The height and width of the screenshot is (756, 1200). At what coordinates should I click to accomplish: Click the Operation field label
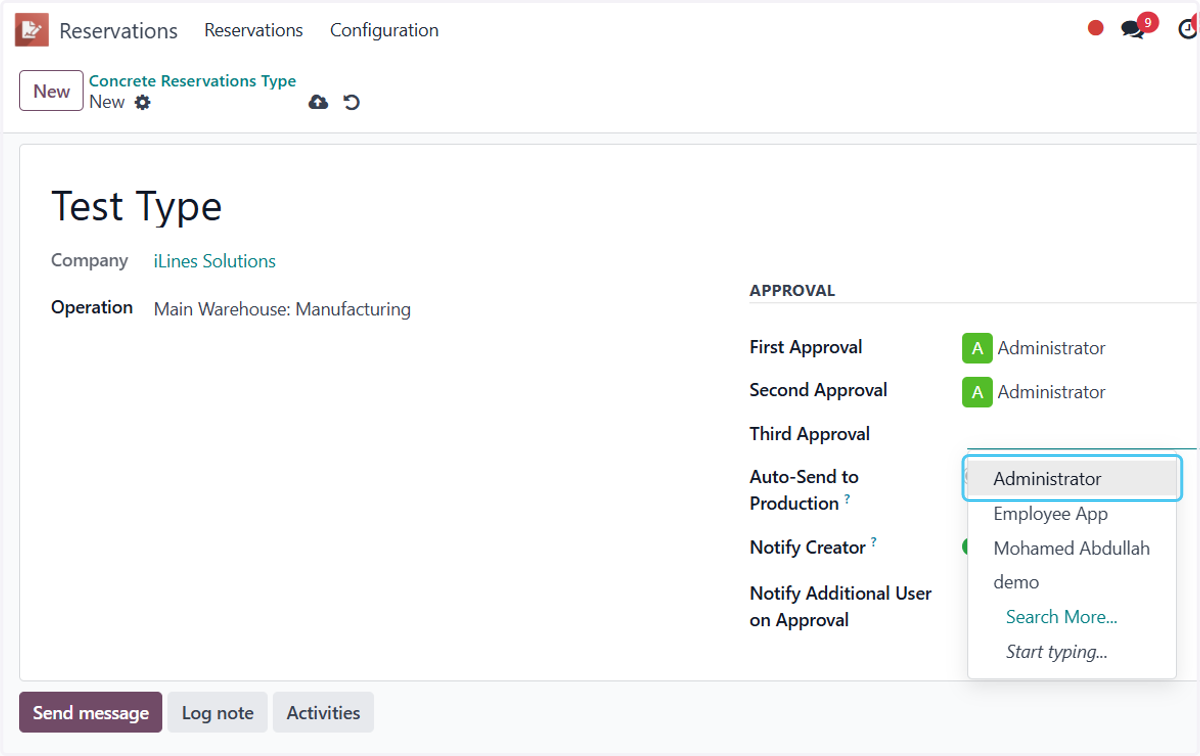(x=92, y=308)
